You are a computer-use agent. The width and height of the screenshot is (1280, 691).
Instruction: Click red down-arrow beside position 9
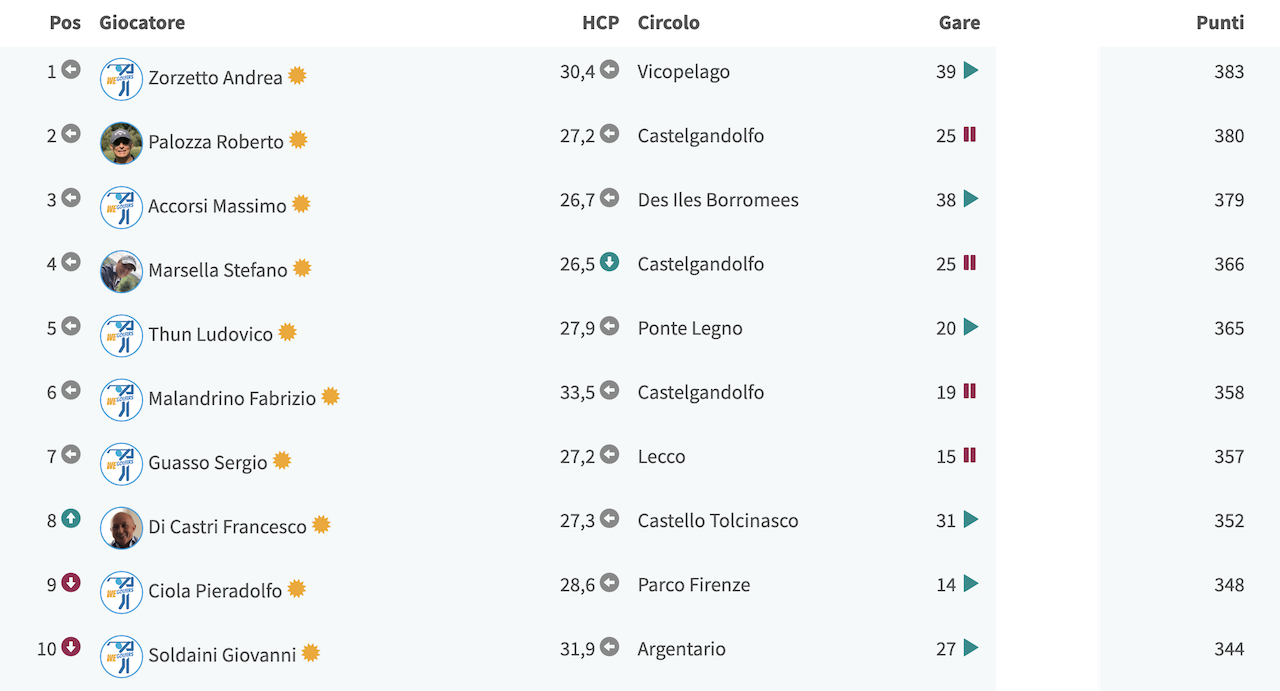point(71,582)
